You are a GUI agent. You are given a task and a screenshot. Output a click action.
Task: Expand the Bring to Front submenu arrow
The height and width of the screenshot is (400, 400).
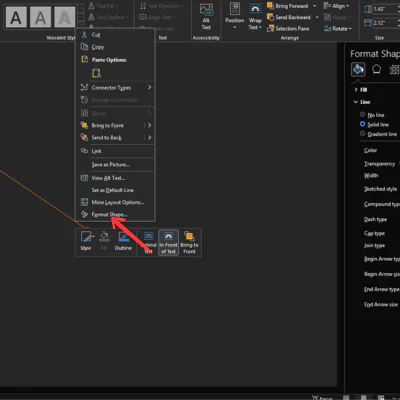(149, 125)
